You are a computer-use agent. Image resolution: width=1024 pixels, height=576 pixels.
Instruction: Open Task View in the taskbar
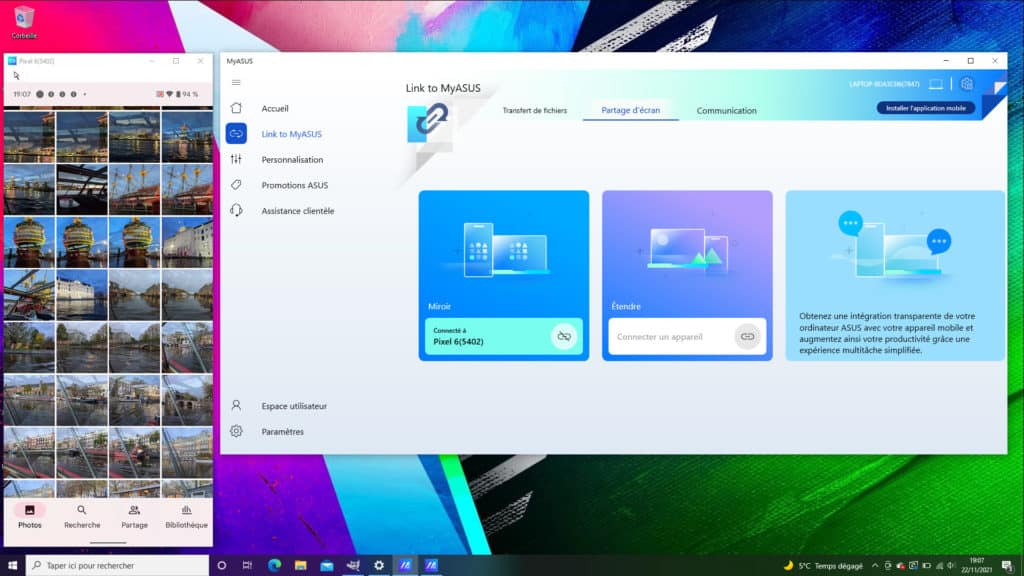pyautogui.click(x=247, y=566)
